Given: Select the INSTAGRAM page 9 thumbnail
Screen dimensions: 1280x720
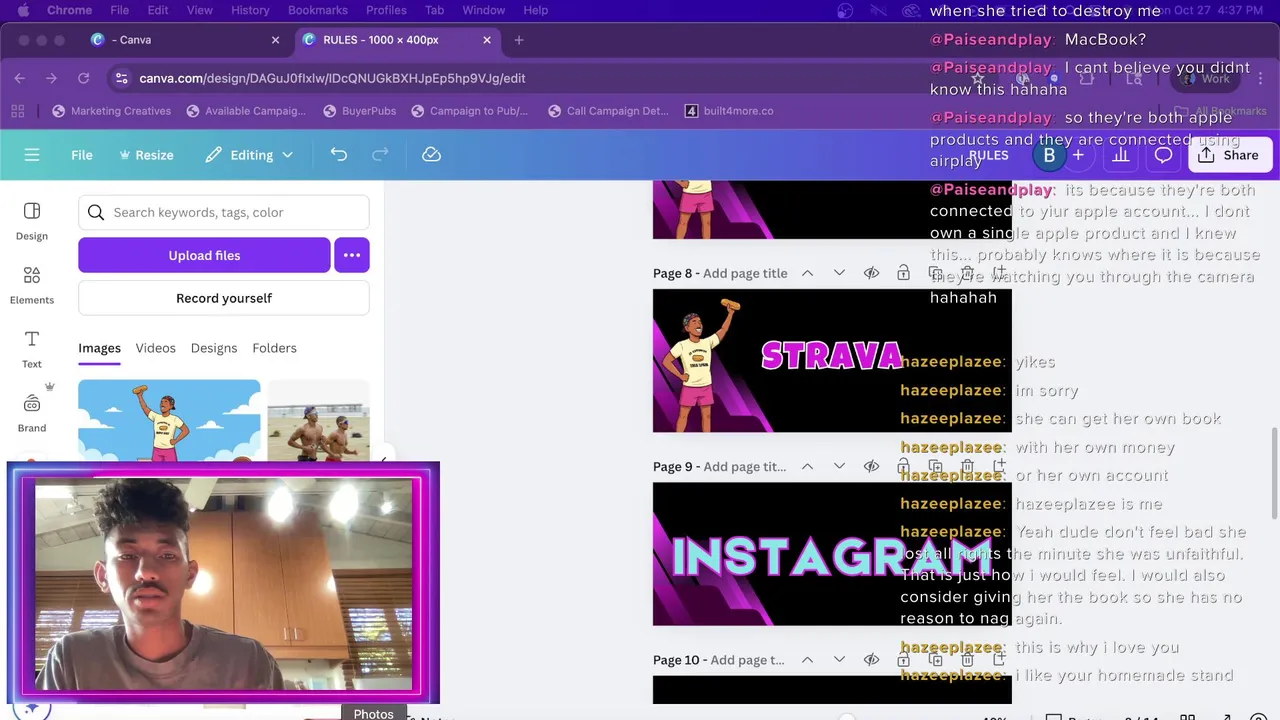Looking at the screenshot, I should [x=832, y=554].
